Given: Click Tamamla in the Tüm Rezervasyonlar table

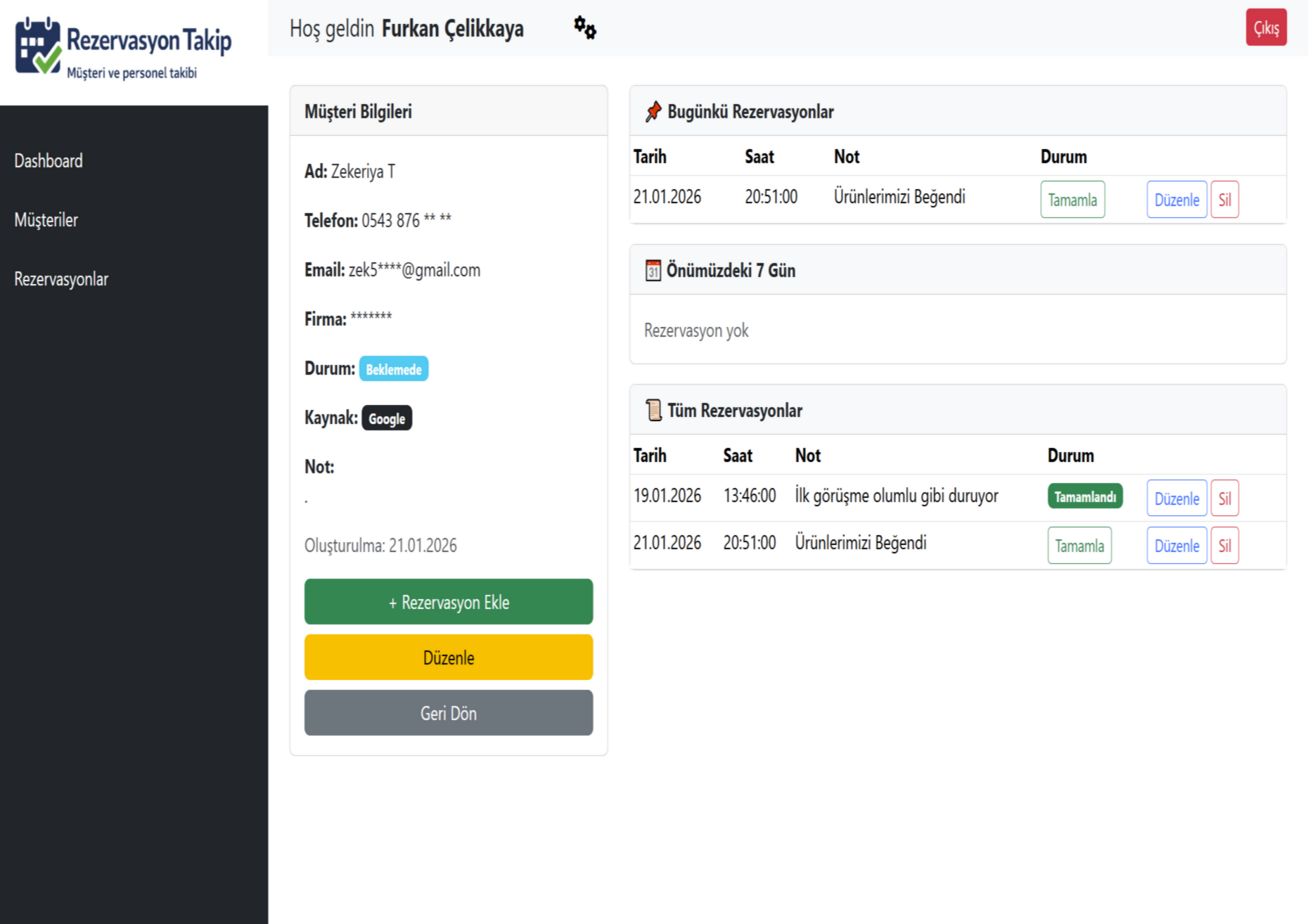Looking at the screenshot, I should 1079,546.
